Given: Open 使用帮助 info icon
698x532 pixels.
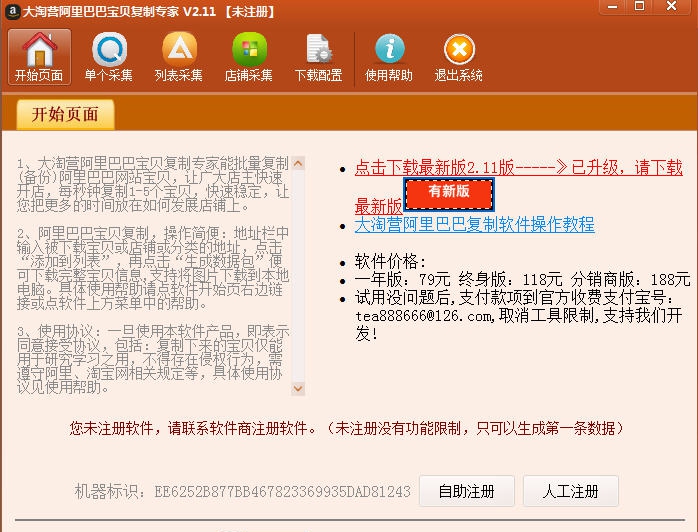Looking at the screenshot, I should (389, 57).
